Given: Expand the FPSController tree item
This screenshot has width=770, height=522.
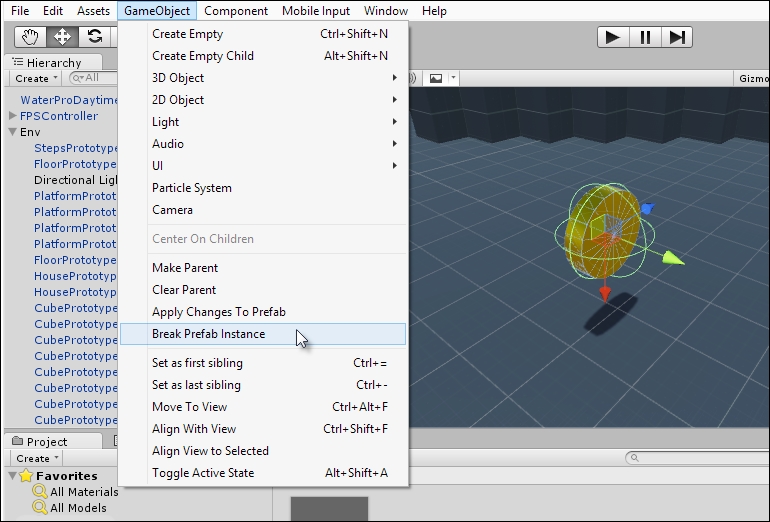Looking at the screenshot, I should (13, 116).
